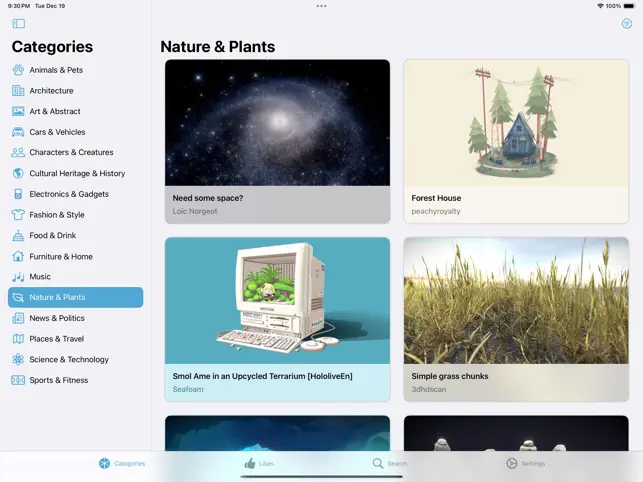Click the leaf icon for Nature & Plants
643x482 pixels.
coord(18,297)
